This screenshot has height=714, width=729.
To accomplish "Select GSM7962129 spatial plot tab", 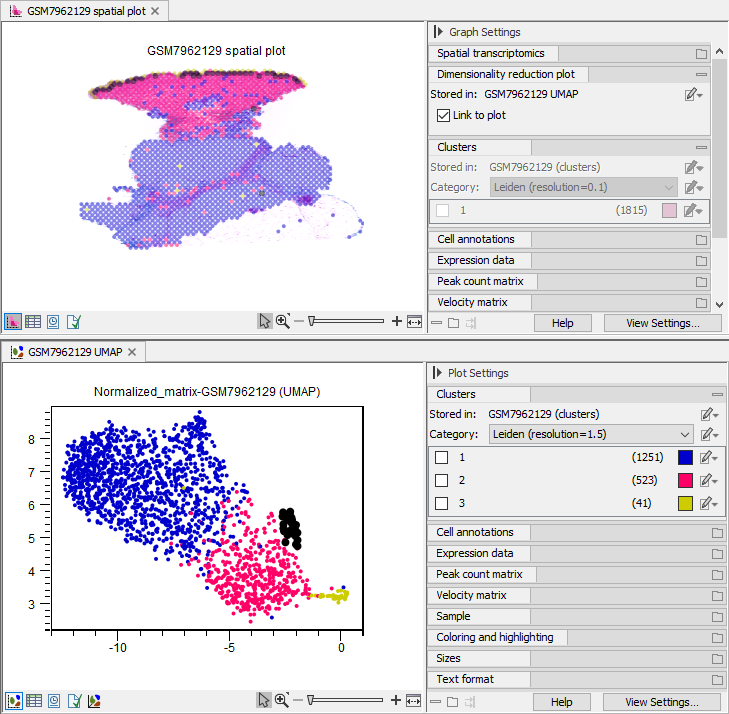I will point(86,11).
